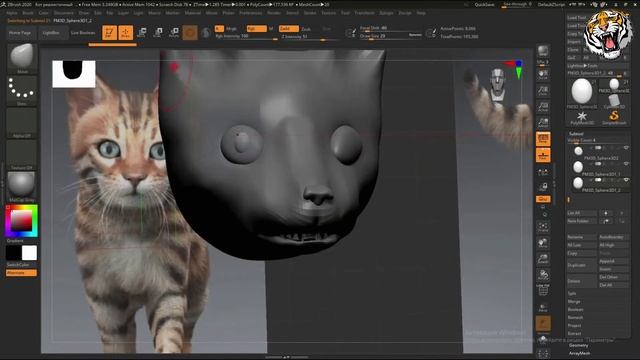Open the LightBox button
The image size is (640, 360).
(x=52, y=33)
